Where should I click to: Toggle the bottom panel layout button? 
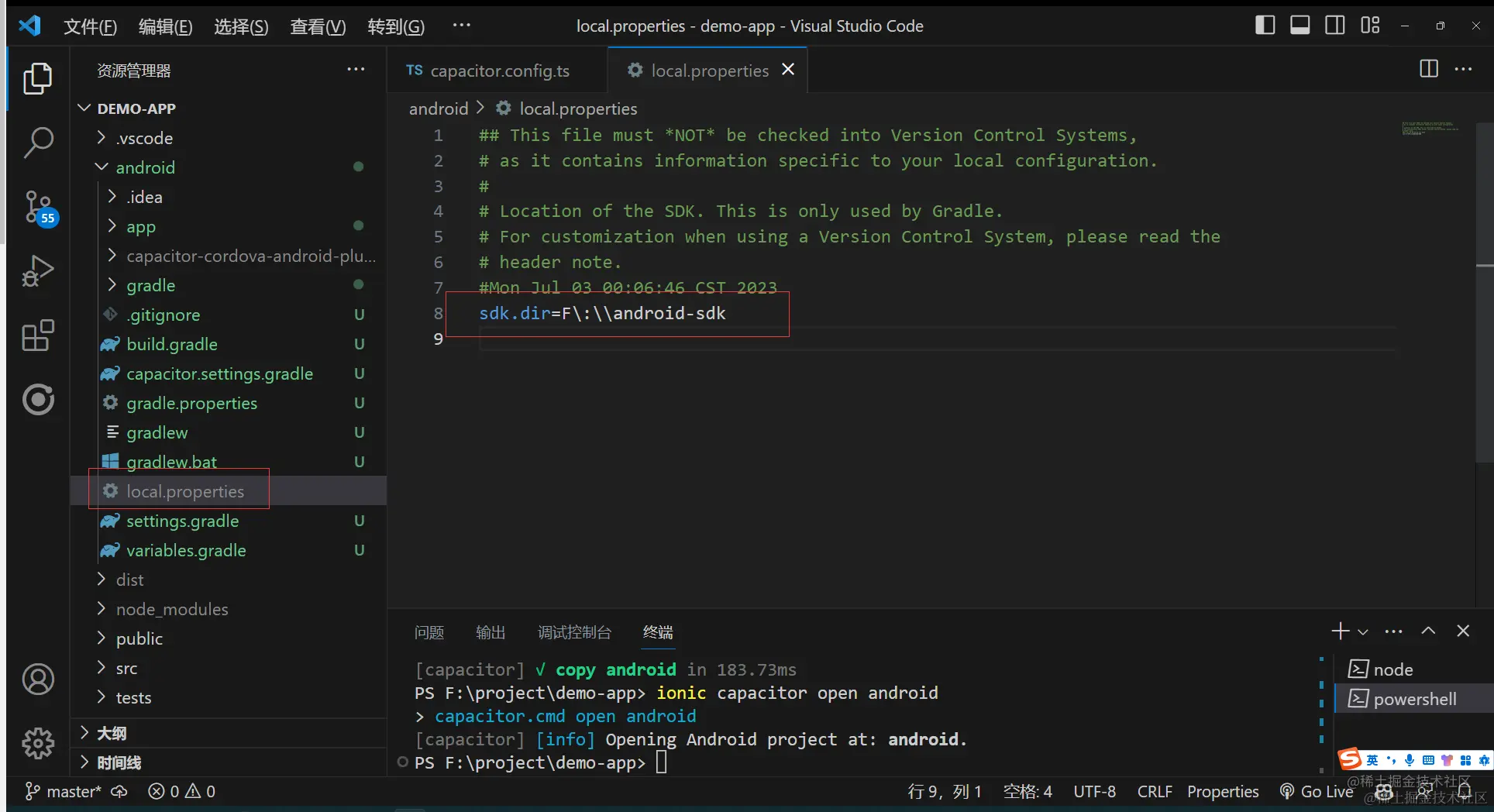(1300, 26)
